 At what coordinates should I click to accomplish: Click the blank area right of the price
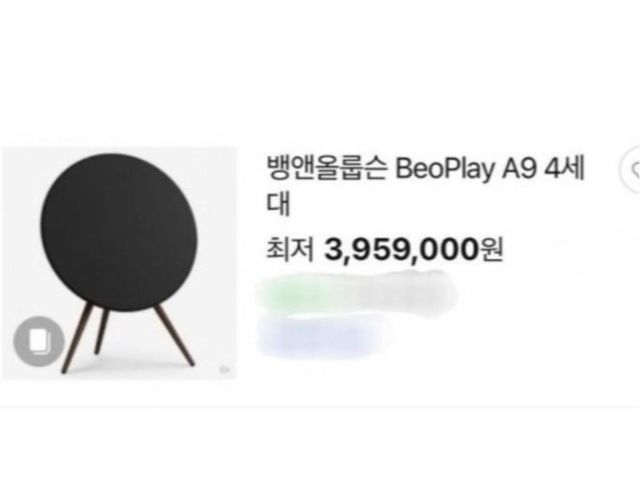(570, 246)
